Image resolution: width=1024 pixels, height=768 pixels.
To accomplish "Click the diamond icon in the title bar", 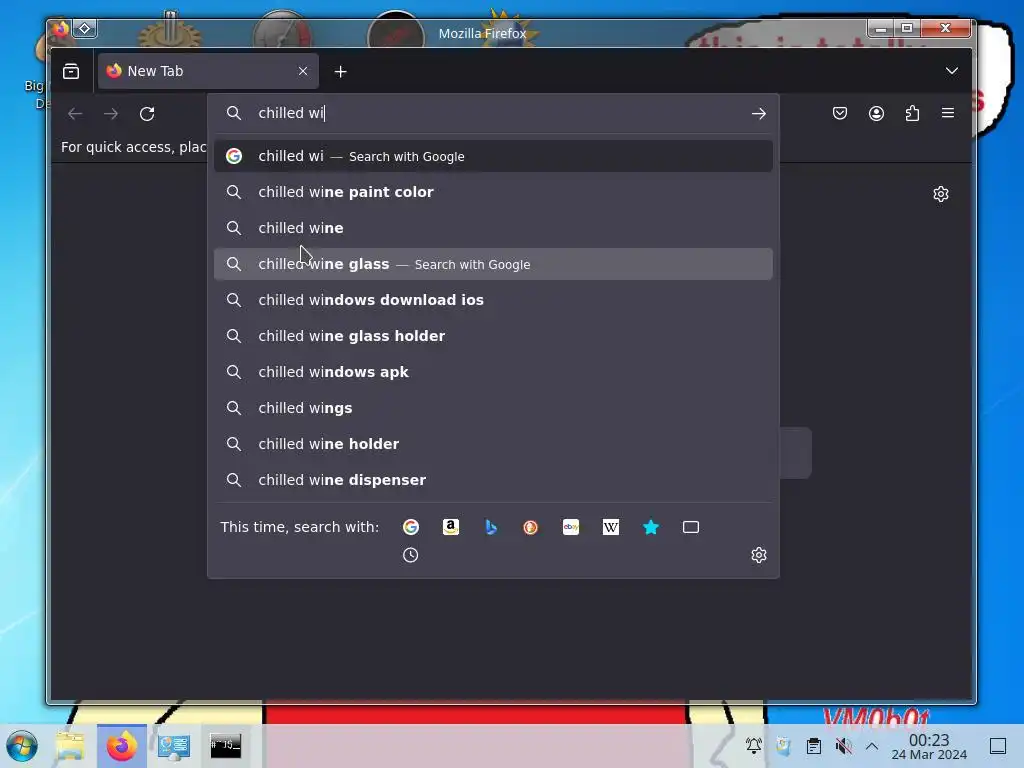I will coord(84,29).
